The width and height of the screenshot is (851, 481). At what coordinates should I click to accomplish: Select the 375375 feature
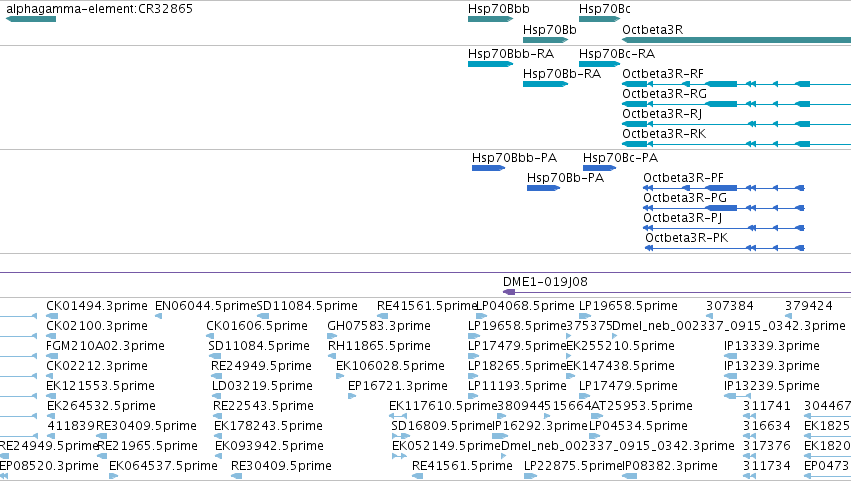(569, 337)
